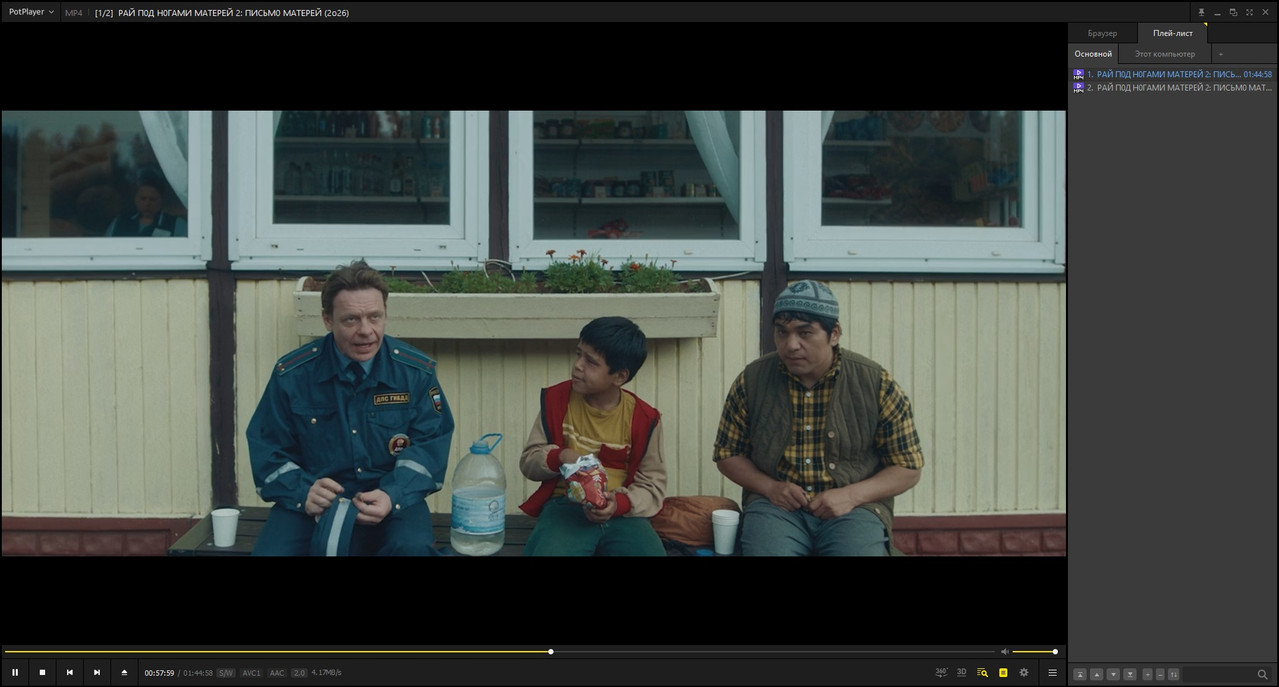1279x687 pixels.
Task: Select second playlist item ПИСЬМО МАТ...
Action: pyautogui.click(x=1173, y=87)
